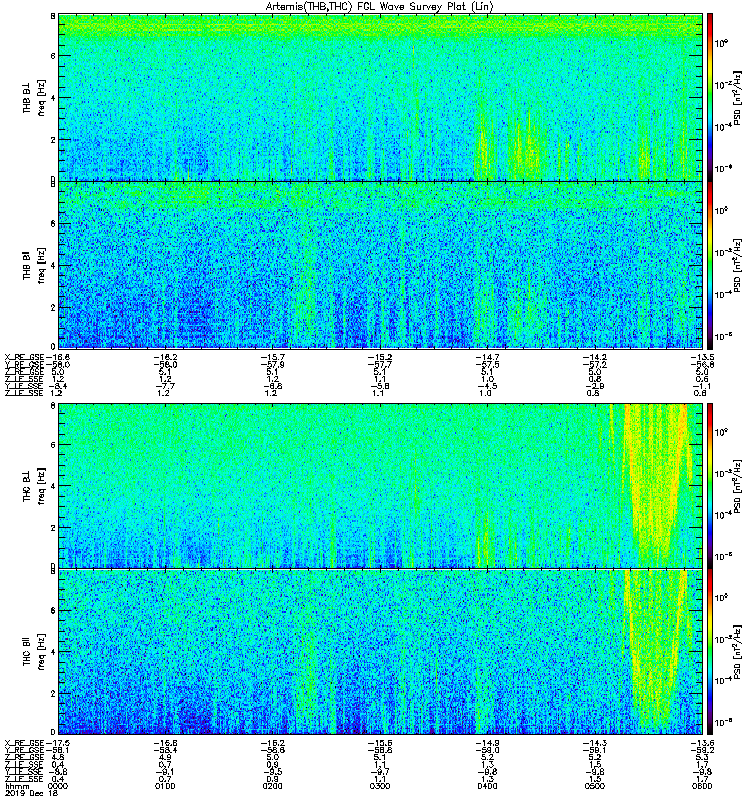Click the Artemis FGL Wave Survey Plot title
750x800 pixels.
(380, 7)
